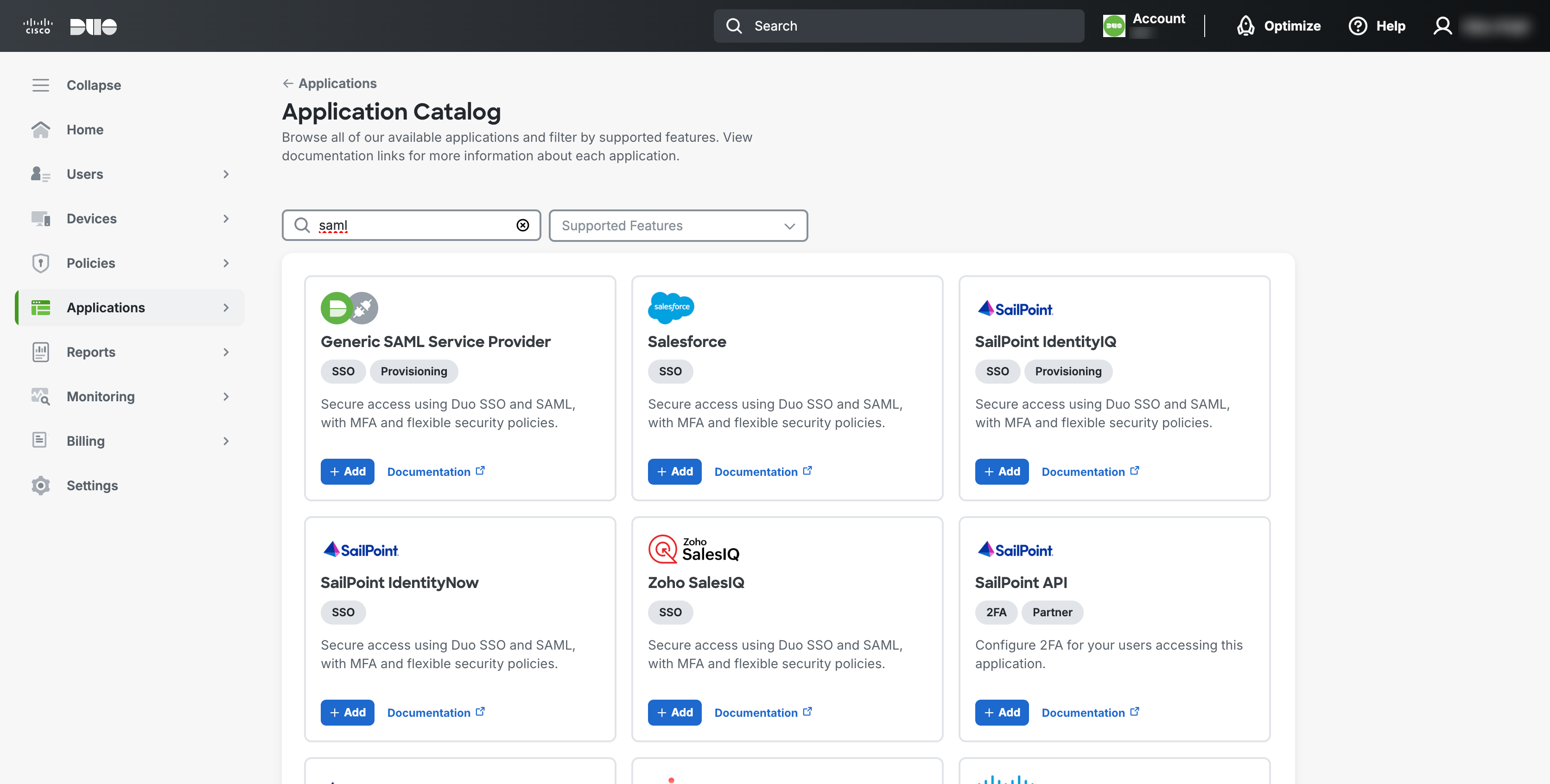Open Devices from the sidebar icon

click(40, 218)
